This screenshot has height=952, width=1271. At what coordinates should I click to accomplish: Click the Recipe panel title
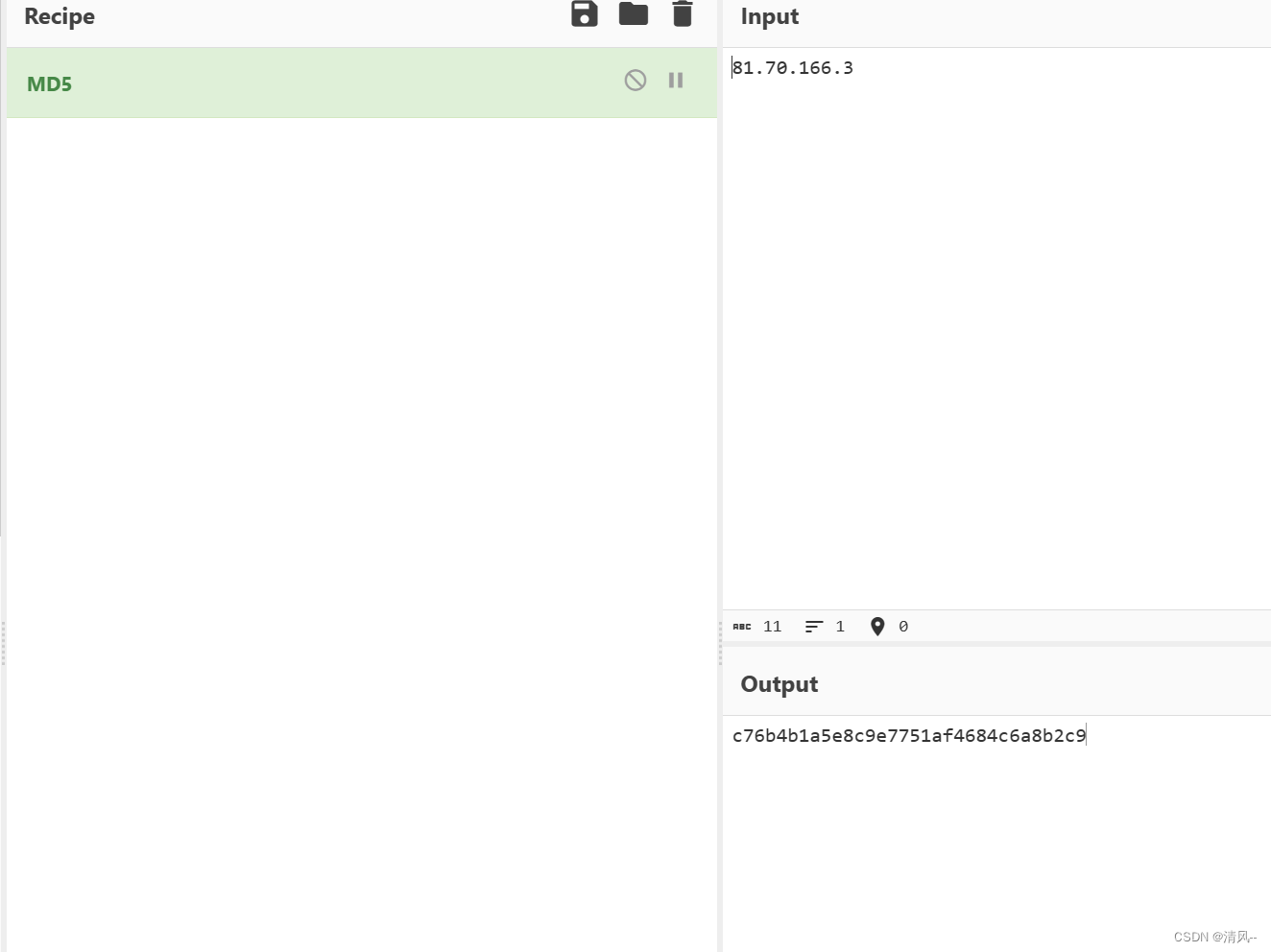60,16
